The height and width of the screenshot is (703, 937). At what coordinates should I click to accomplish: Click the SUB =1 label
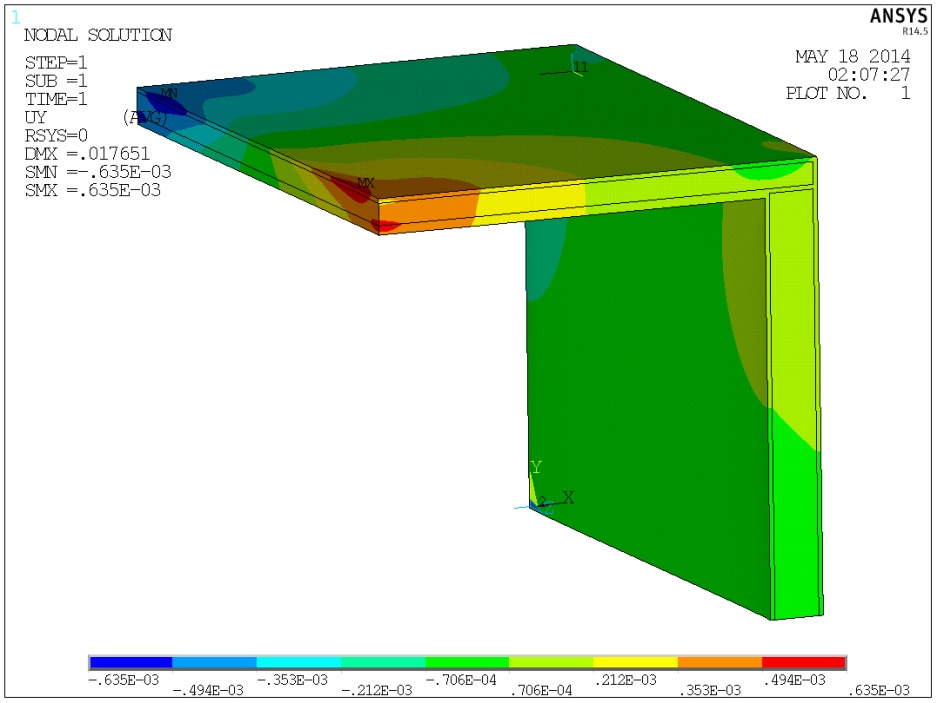[x=56, y=81]
